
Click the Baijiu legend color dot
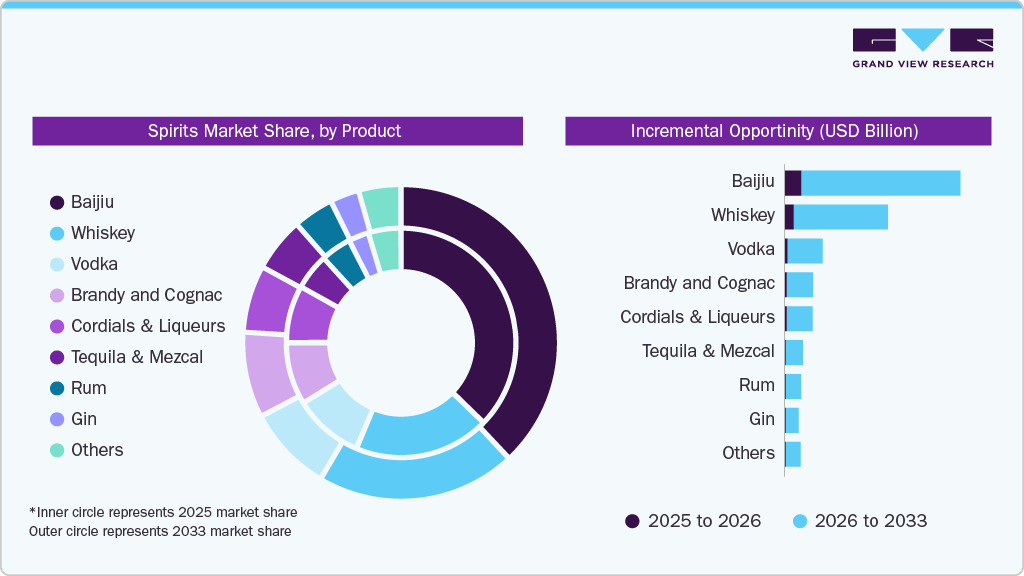pyautogui.click(x=57, y=202)
